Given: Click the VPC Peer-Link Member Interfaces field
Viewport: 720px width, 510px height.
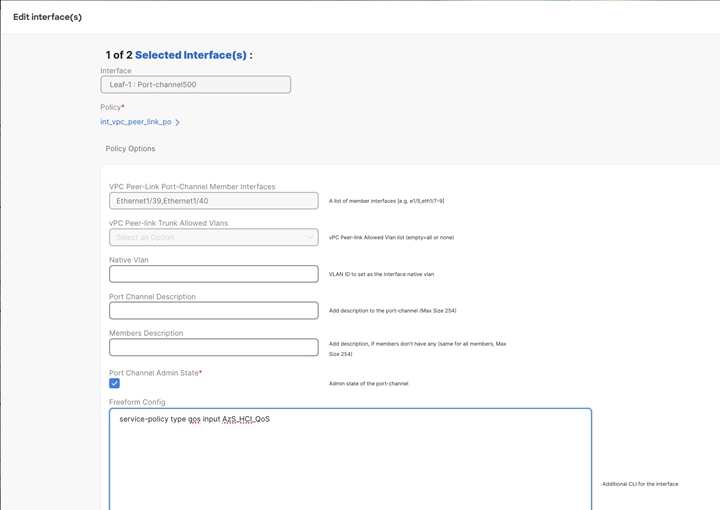Looking at the screenshot, I should point(214,201).
